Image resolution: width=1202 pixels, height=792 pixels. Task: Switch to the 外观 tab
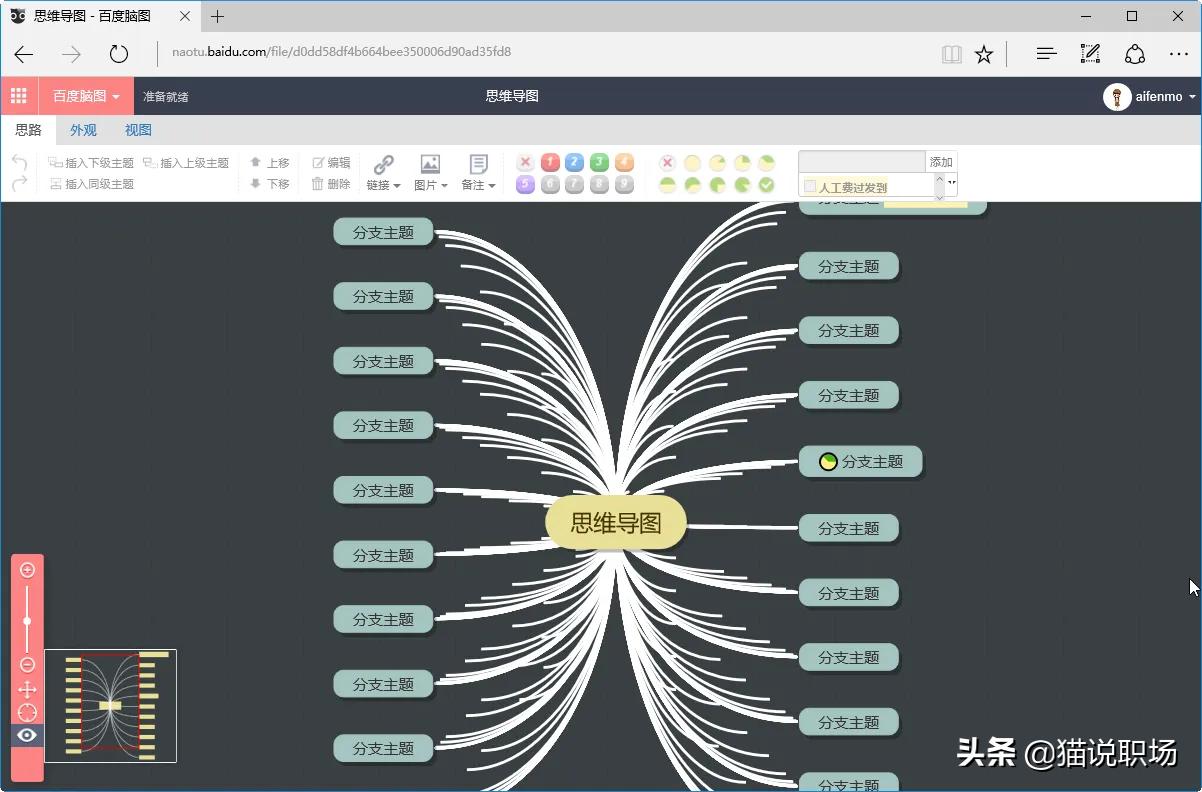pyautogui.click(x=83, y=130)
